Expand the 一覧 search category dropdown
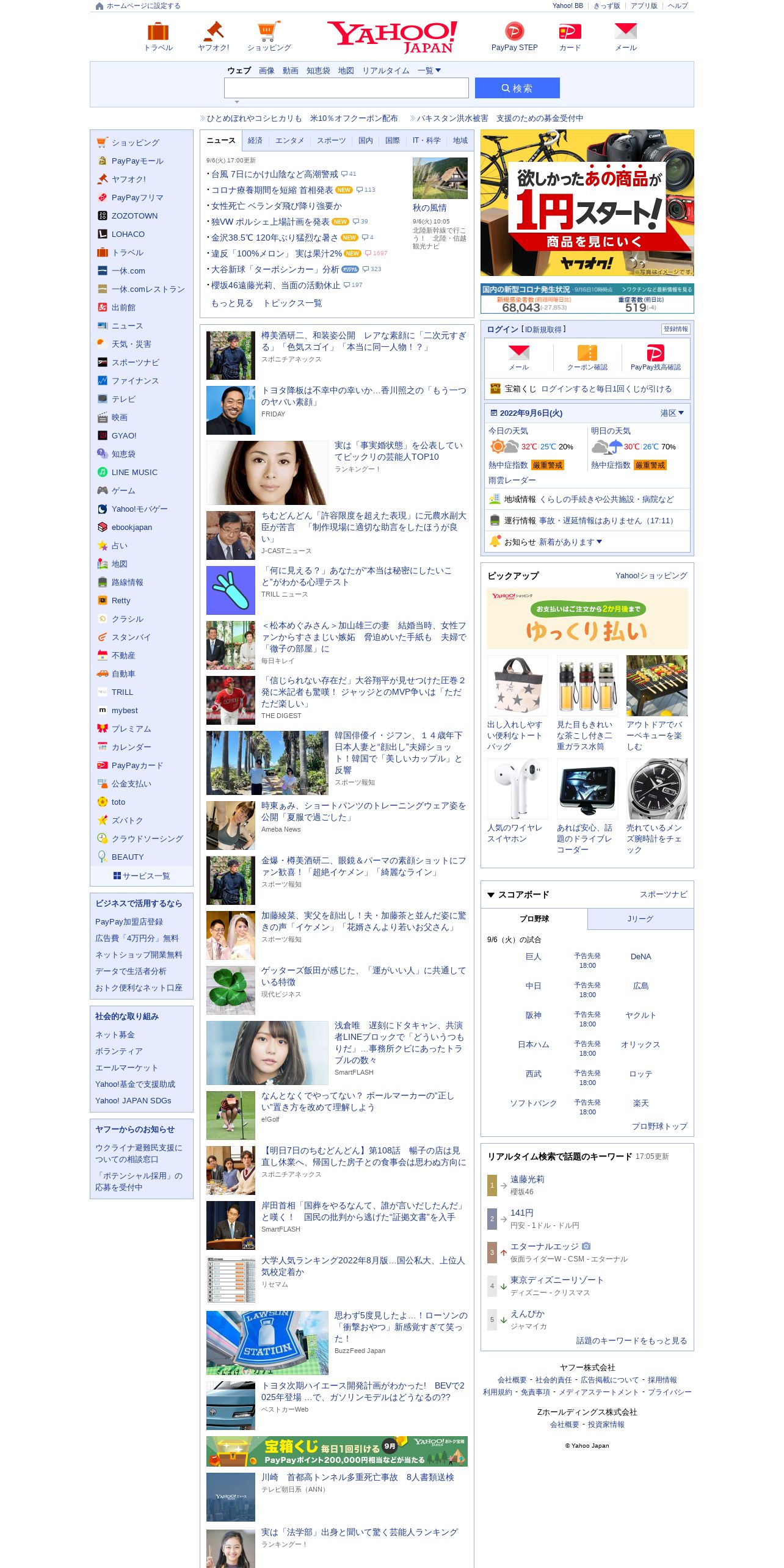The height and width of the screenshot is (1568, 784). [429, 71]
